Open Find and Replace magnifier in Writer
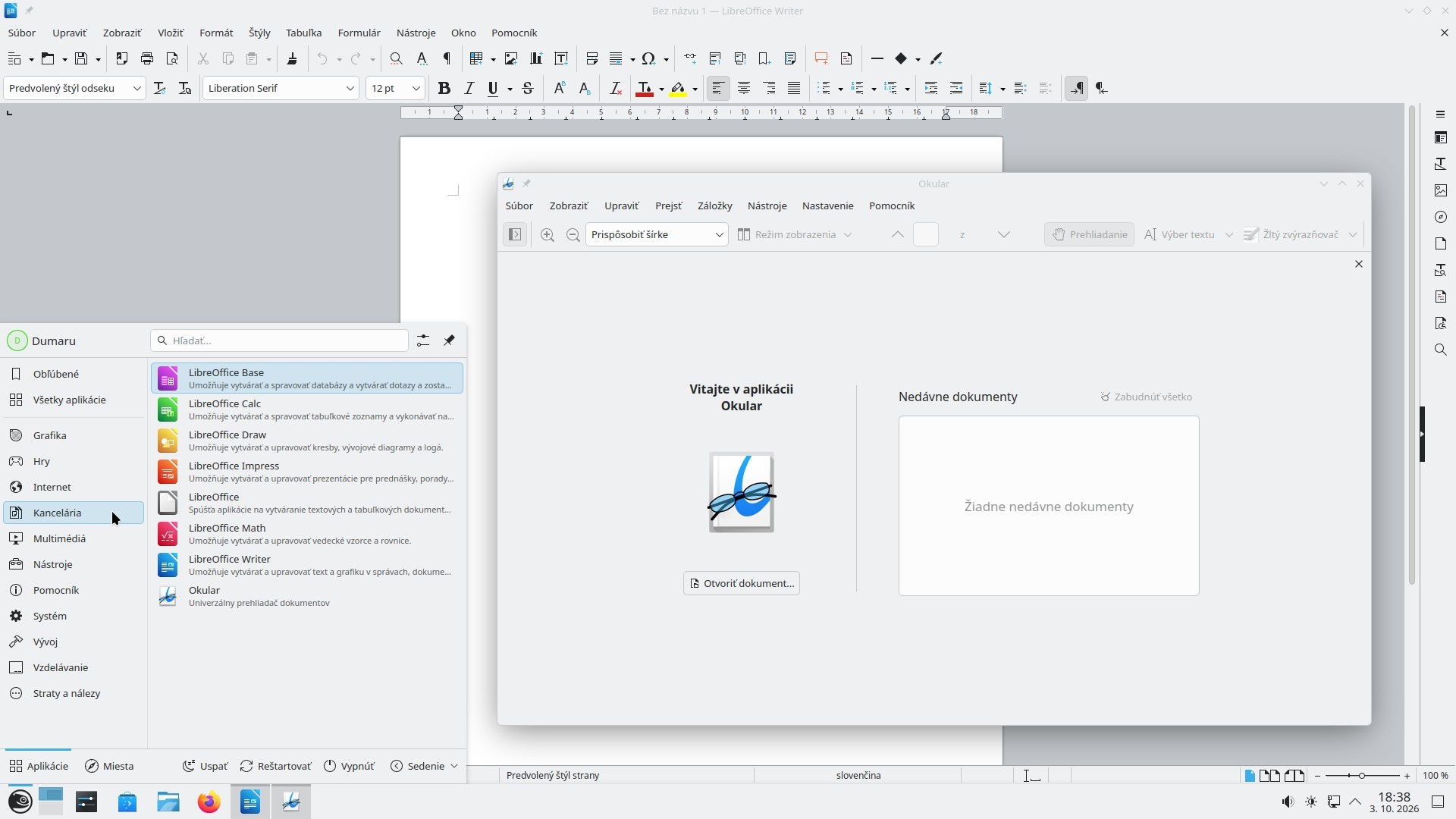 396,58
